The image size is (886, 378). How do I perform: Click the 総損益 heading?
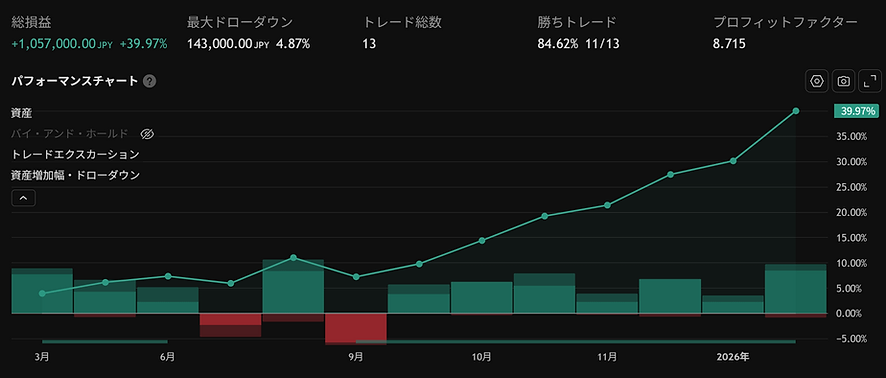point(32,23)
